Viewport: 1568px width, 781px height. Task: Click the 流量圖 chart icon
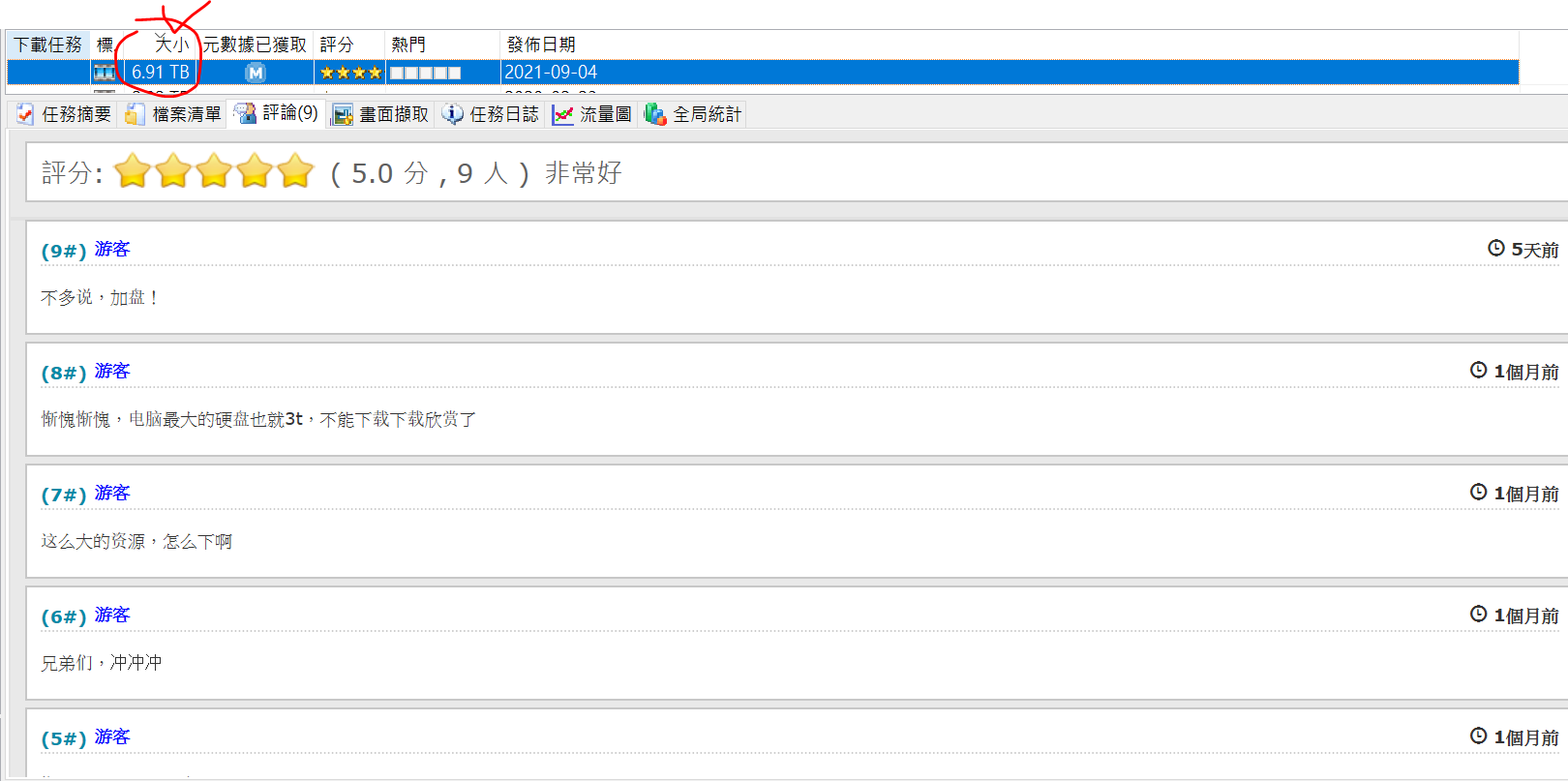click(562, 114)
